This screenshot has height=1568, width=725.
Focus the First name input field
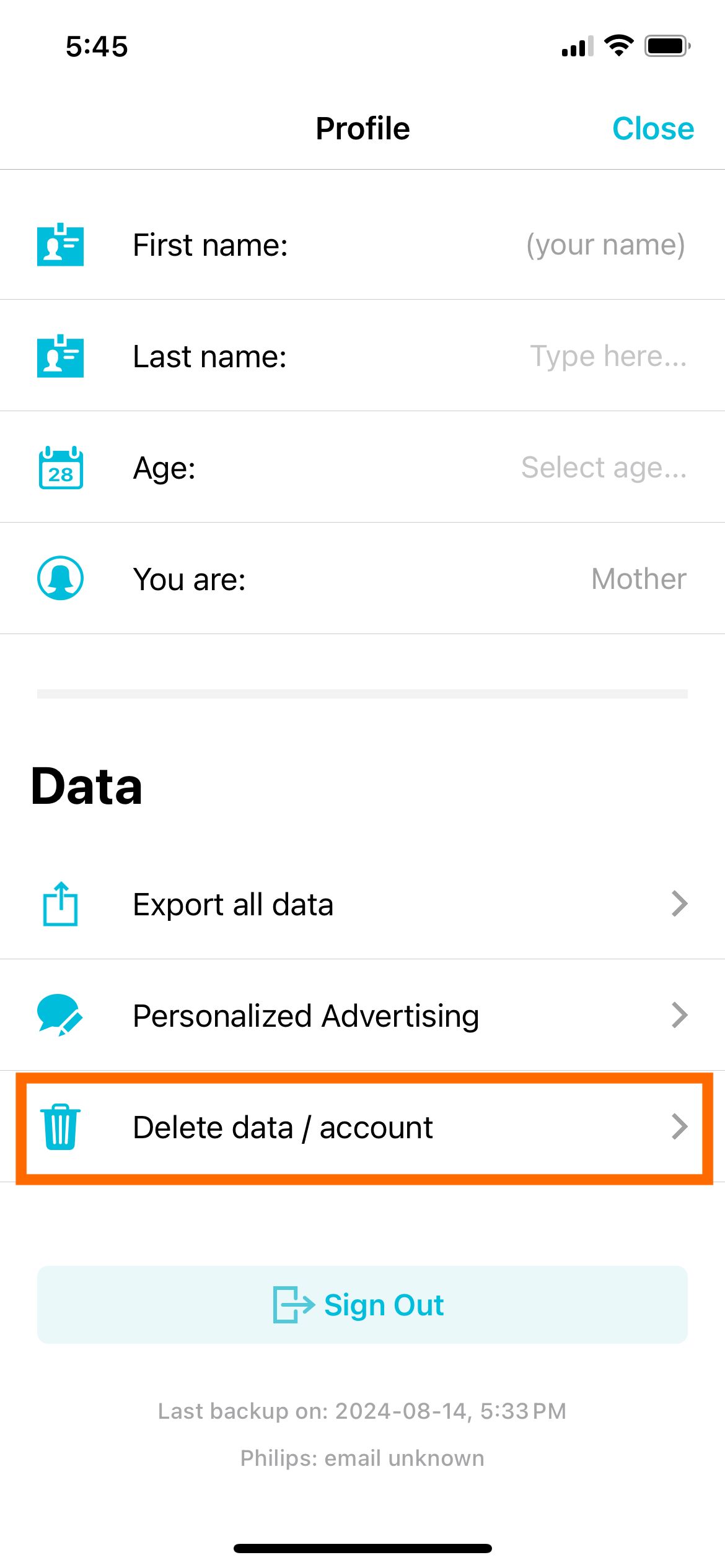click(x=605, y=245)
